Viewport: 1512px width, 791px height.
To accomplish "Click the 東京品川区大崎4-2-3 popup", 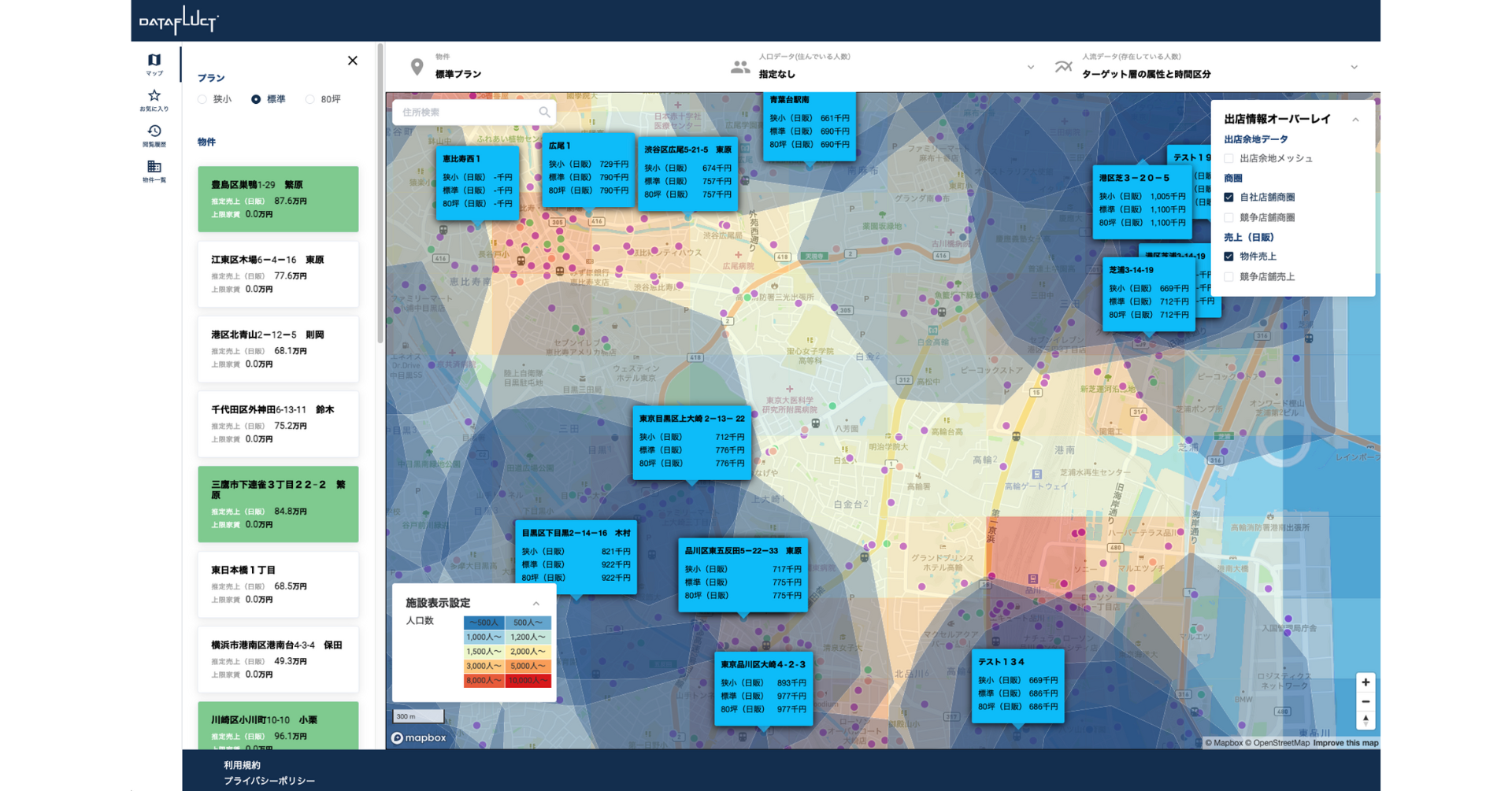I will pyautogui.click(x=763, y=688).
